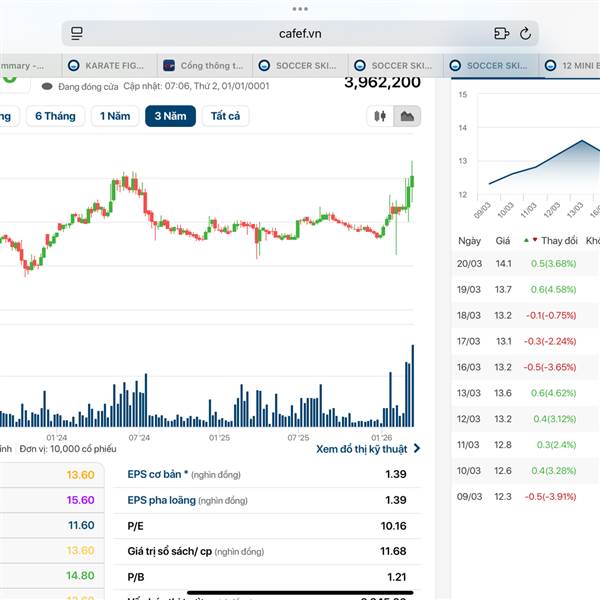
Task: Click the 11.60 blue price value
Action: coord(81,525)
